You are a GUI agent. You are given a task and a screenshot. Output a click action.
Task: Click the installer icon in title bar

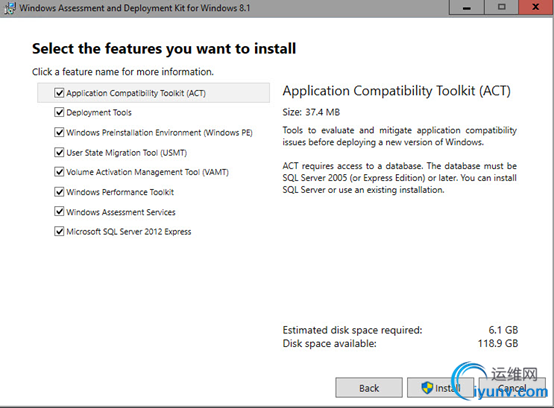point(10,8)
